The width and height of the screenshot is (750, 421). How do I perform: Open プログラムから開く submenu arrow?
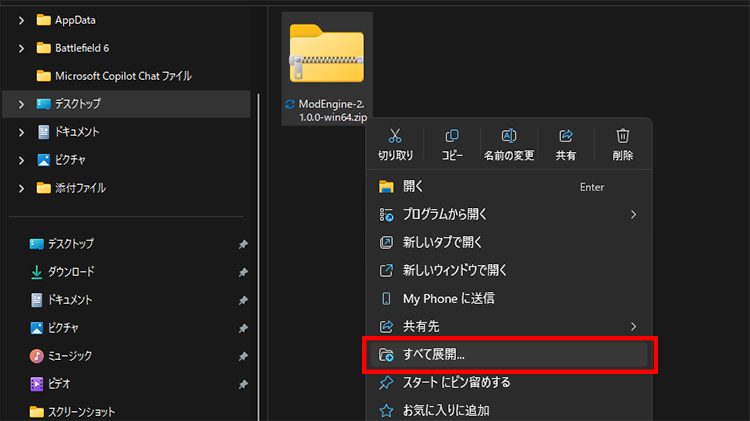(633, 214)
